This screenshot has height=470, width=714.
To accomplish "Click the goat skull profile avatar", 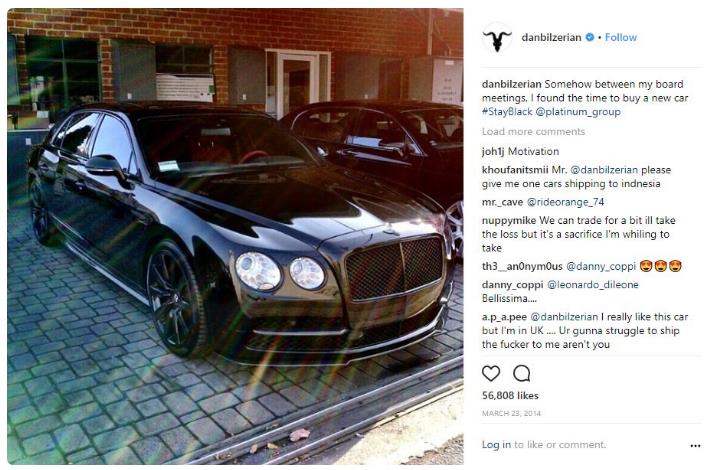I will click(x=497, y=38).
